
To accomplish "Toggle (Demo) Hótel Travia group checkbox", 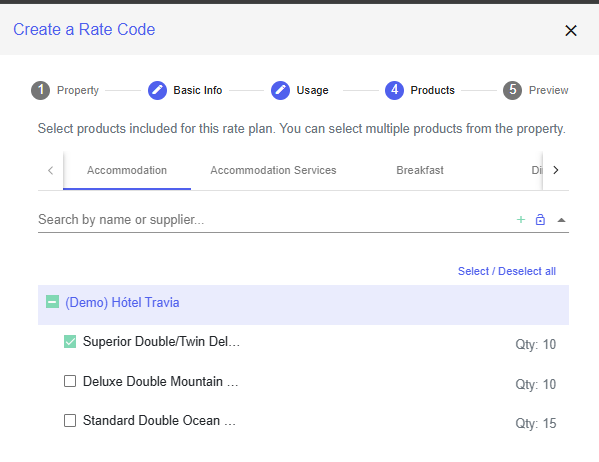I will [x=52, y=302].
